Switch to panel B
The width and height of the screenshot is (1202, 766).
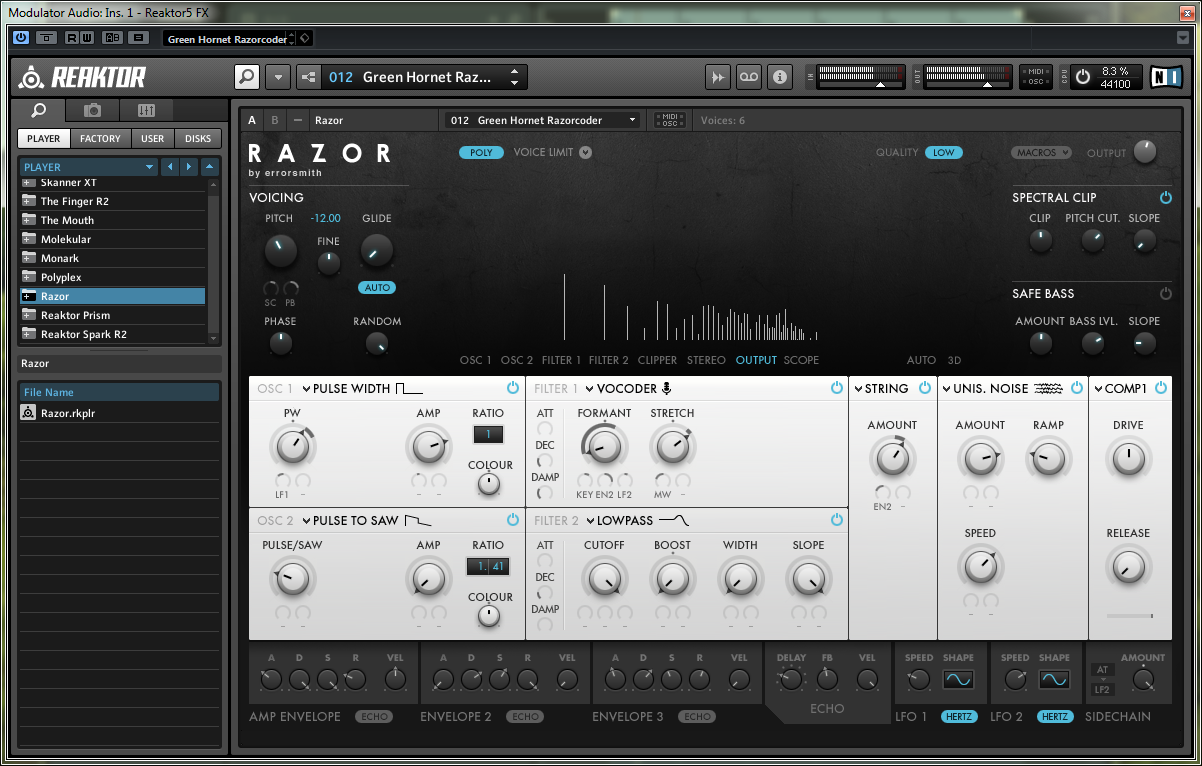tap(275, 120)
